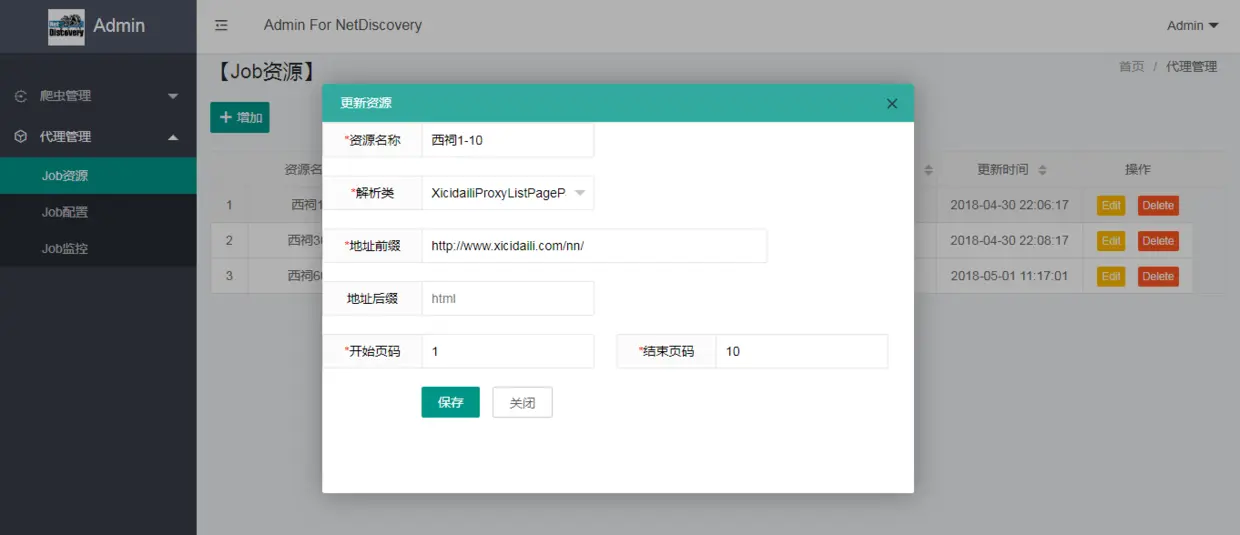Click the 代理管理 cube icon

[x=20, y=137]
